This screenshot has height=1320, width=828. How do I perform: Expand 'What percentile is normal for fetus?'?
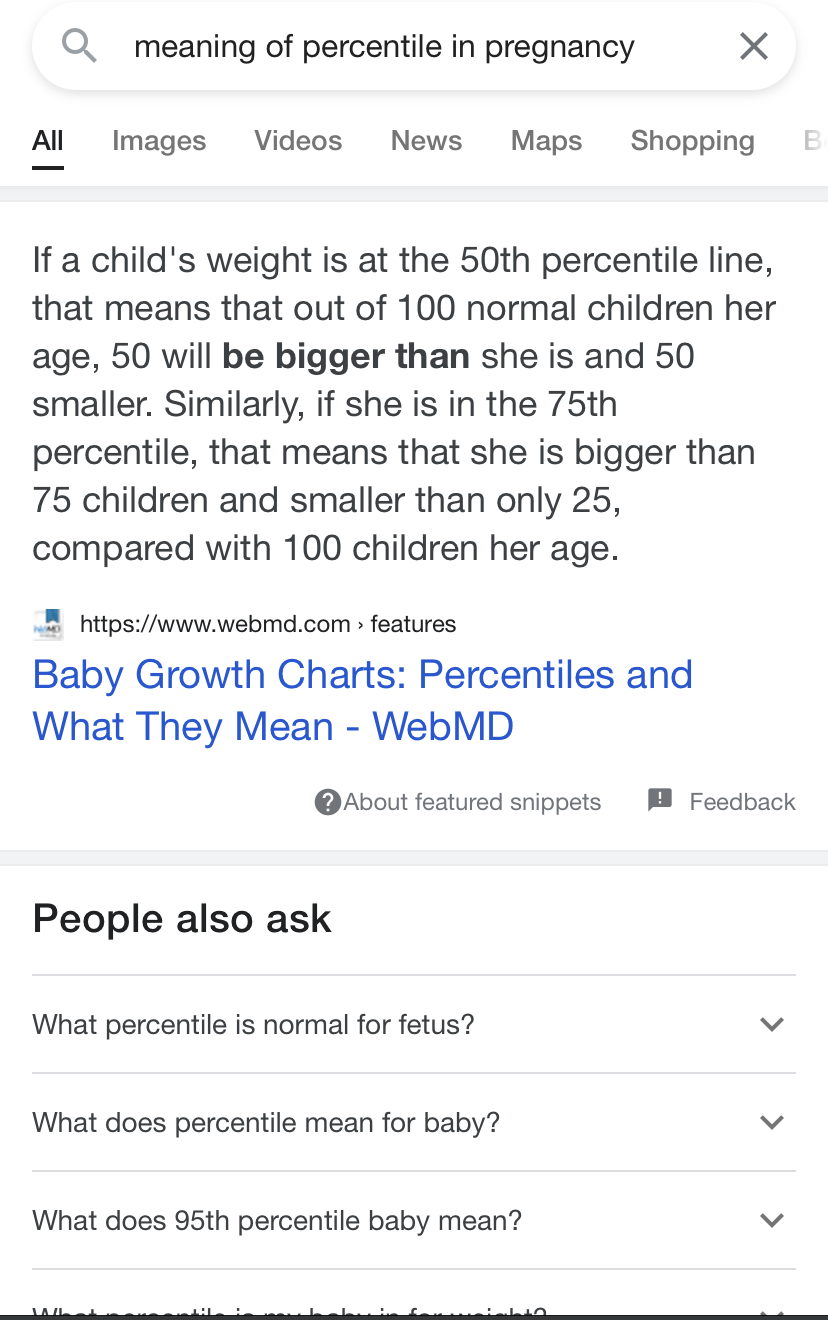point(414,1024)
